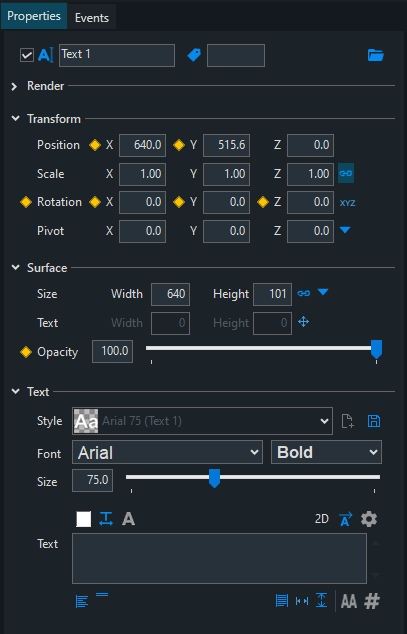Click the text spacing icon
The image size is (407, 634).
tap(106, 519)
